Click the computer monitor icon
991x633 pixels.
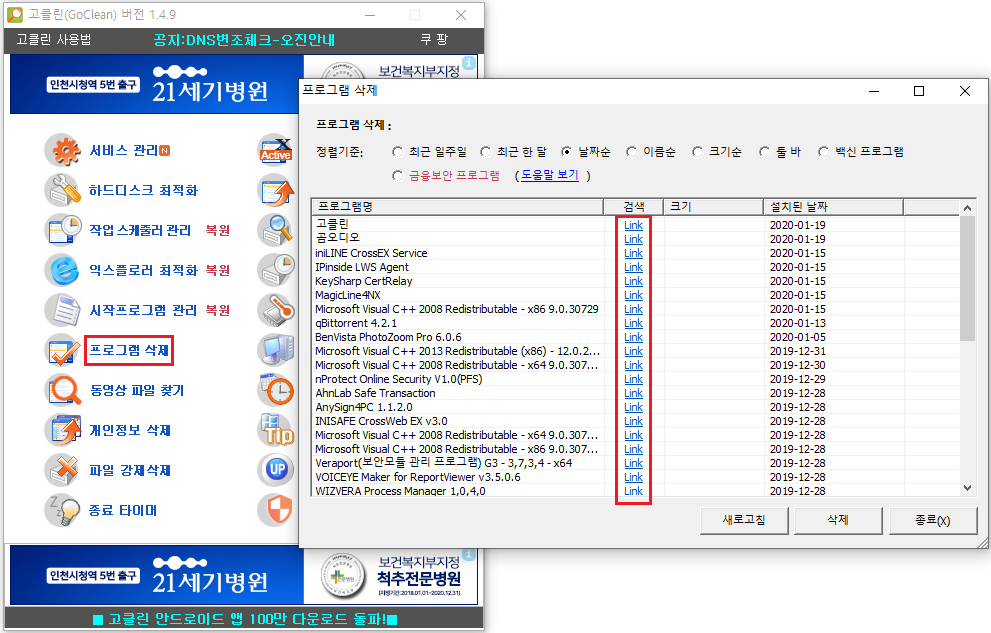click(276, 350)
